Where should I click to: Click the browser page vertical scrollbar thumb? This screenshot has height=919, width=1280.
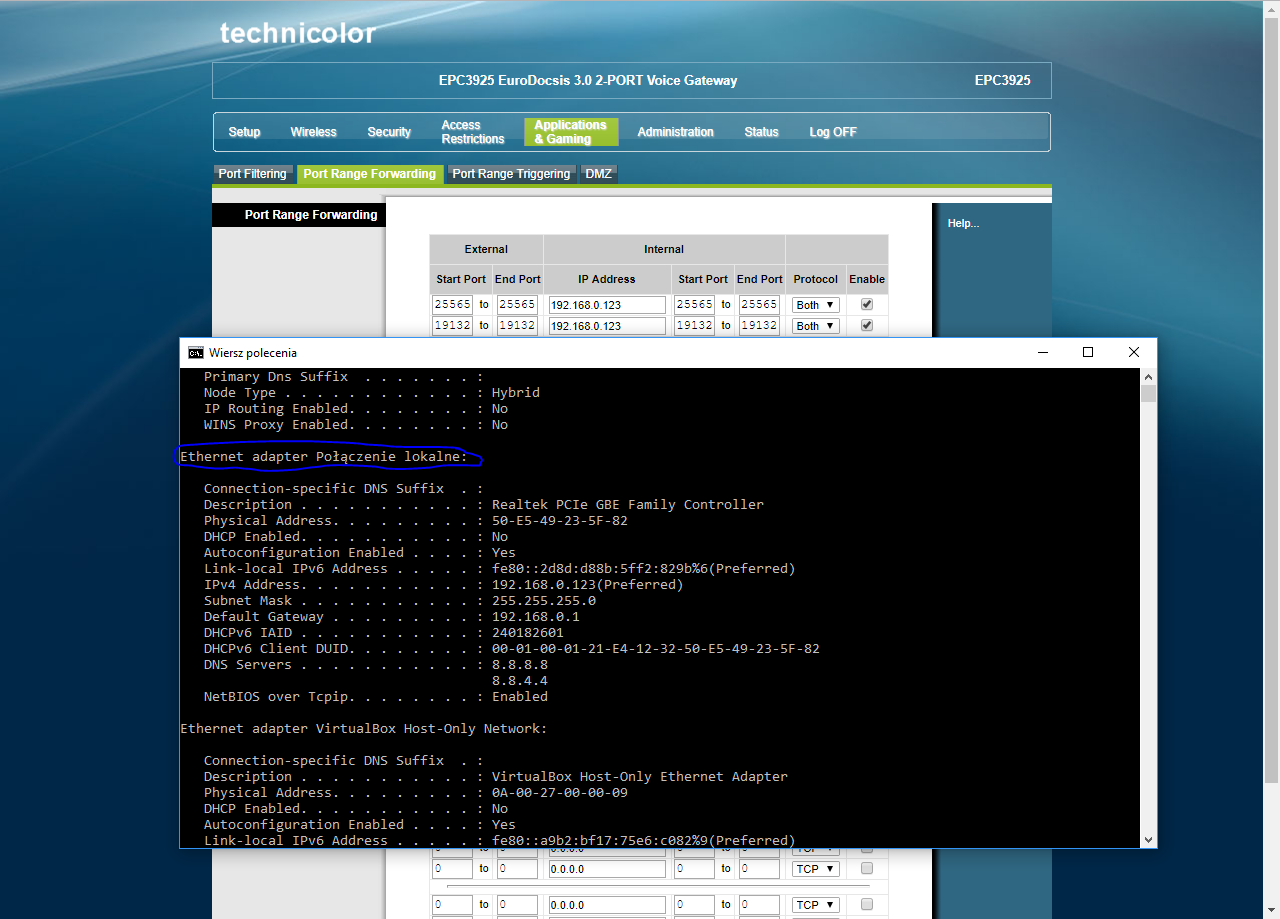[x=1271, y=400]
